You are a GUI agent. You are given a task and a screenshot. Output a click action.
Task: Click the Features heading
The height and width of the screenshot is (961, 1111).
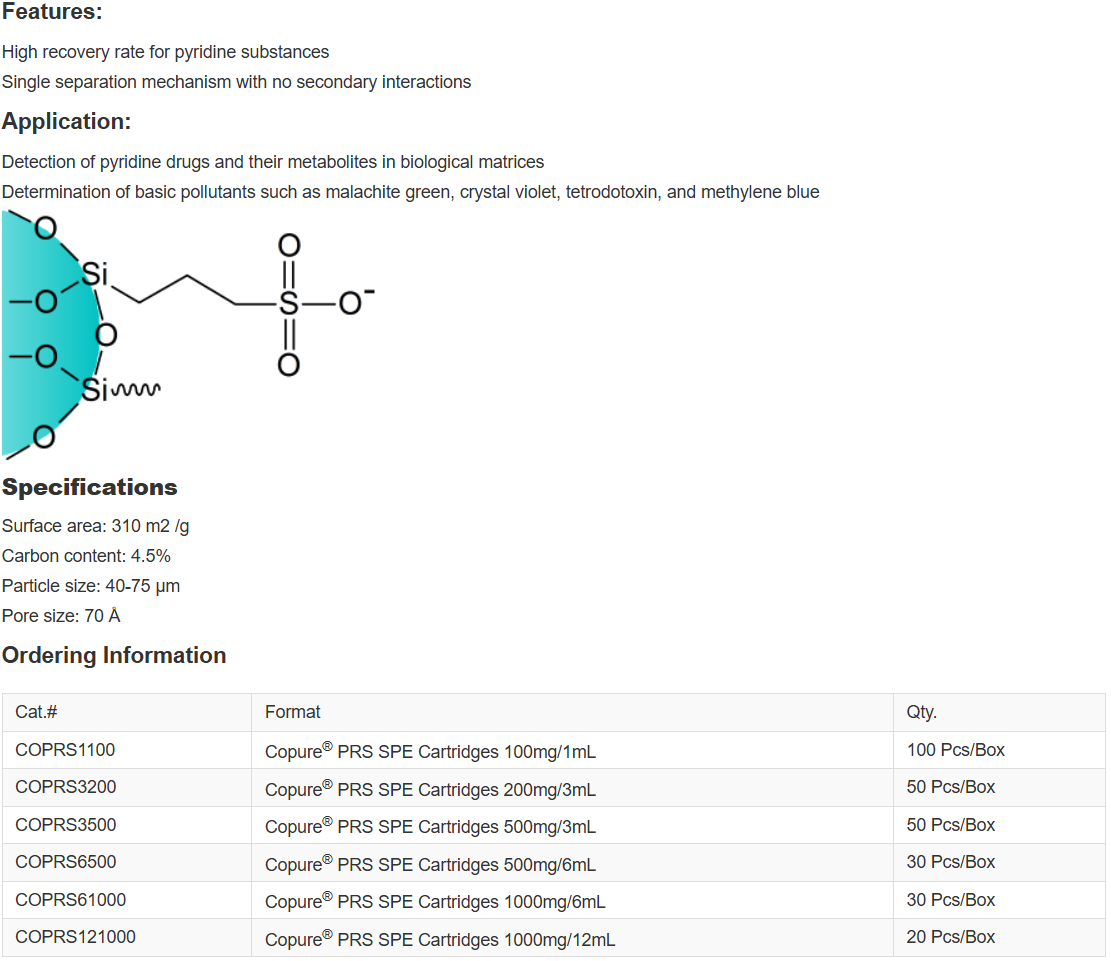tap(52, 13)
